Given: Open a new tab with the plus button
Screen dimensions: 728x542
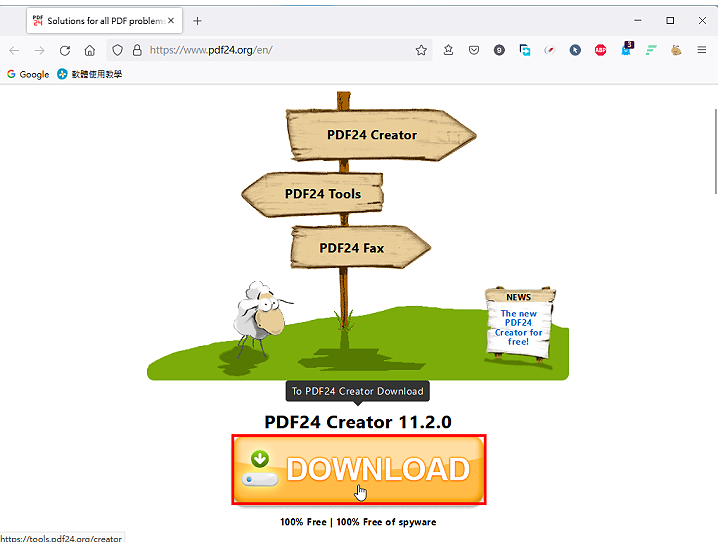Looking at the screenshot, I should point(197,21).
